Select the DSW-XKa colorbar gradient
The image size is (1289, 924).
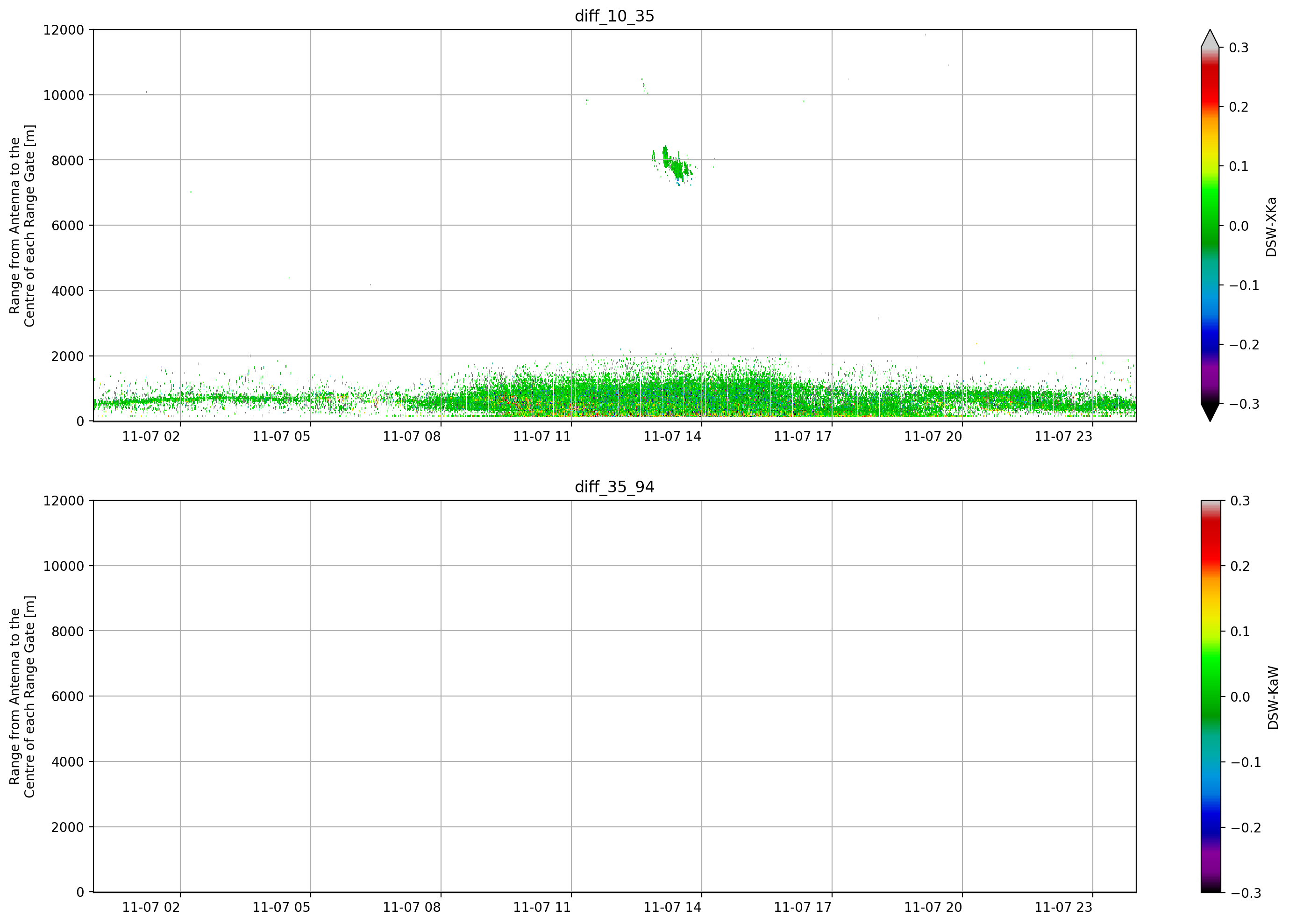[x=1210, y=226]
